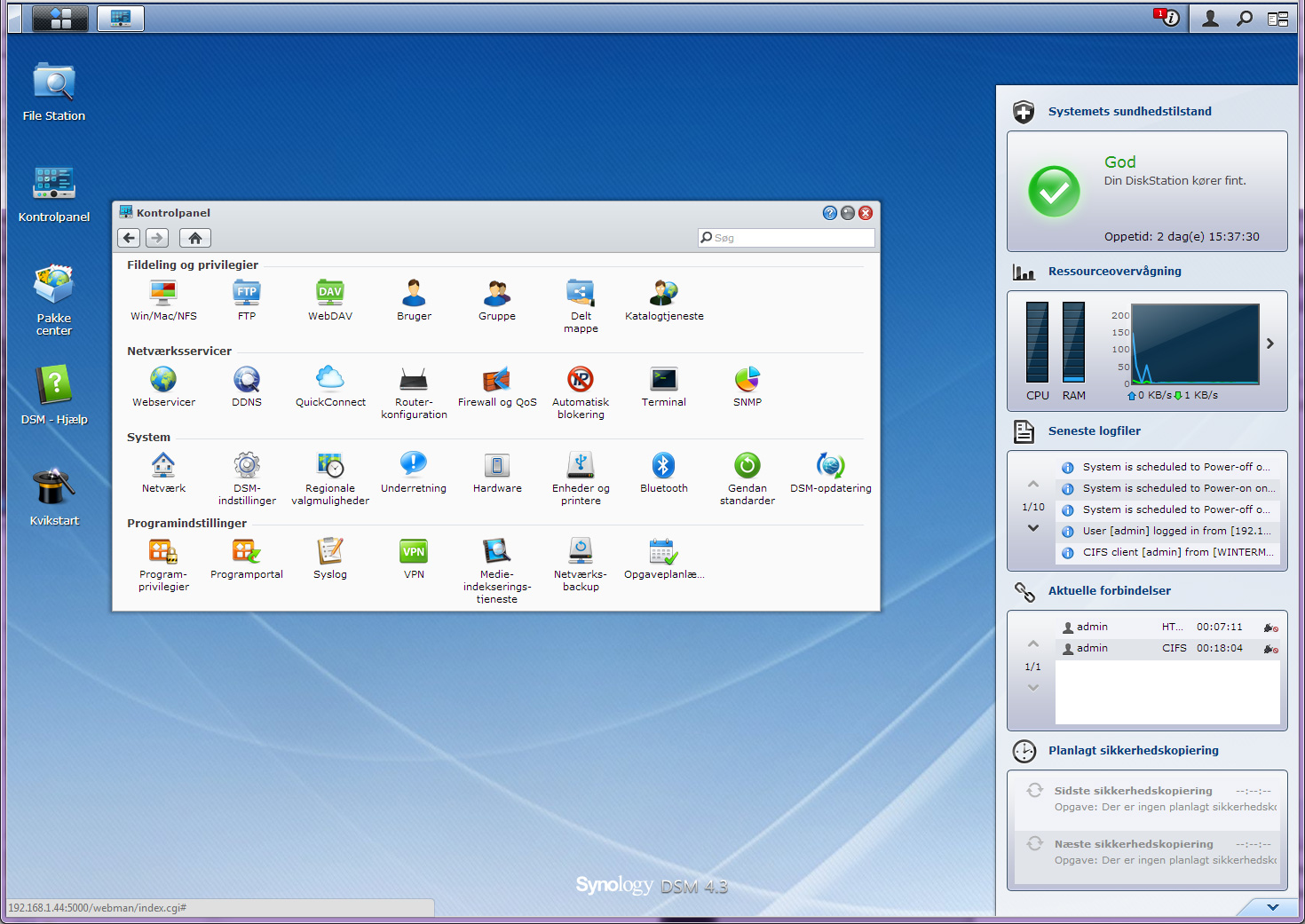The height and width of the screenshot is (924, 1305).
Task: Open the Bluetooth settings icon
Action: pyautogui.click(x=663, y=466)
